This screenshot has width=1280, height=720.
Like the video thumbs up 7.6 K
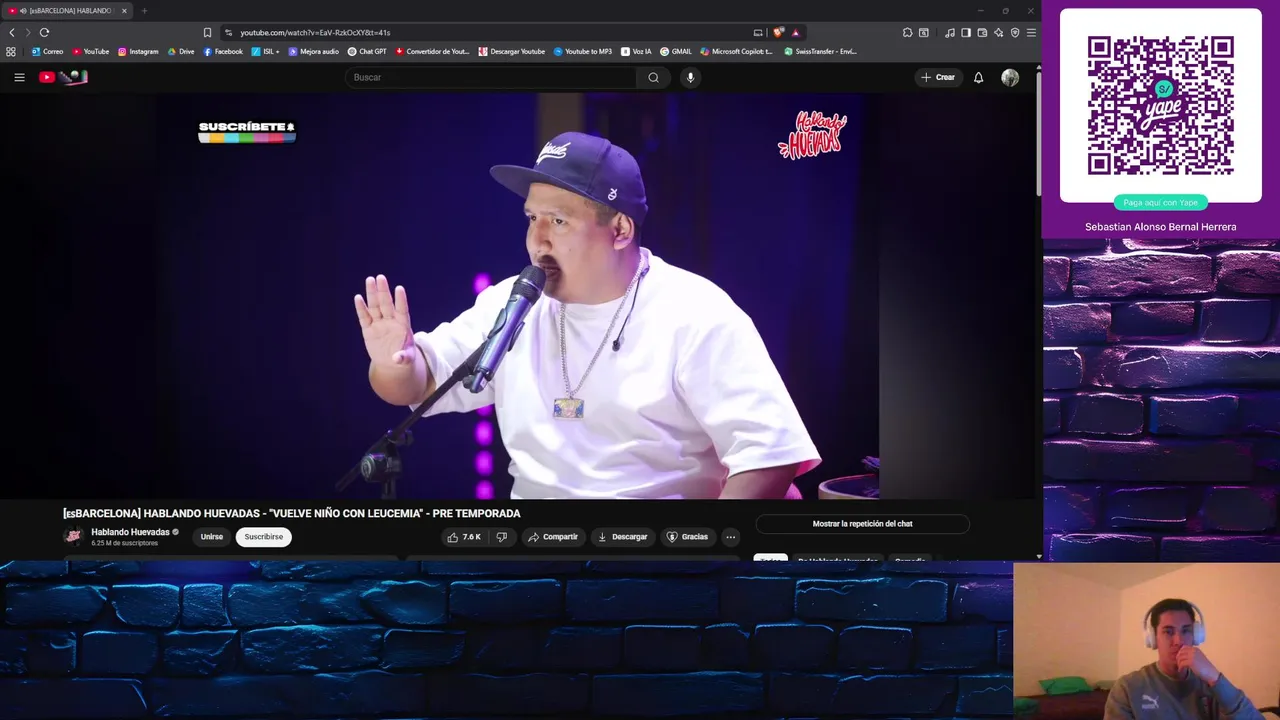(464, 537)
